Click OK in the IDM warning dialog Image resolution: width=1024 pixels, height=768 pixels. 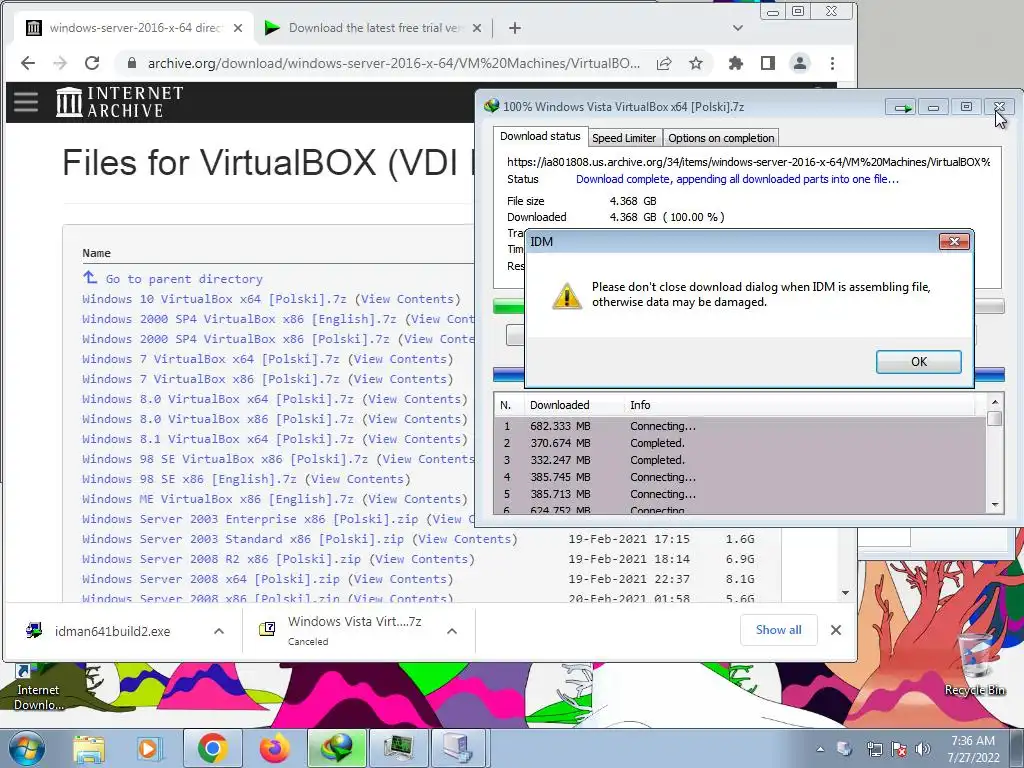[918, 362]
